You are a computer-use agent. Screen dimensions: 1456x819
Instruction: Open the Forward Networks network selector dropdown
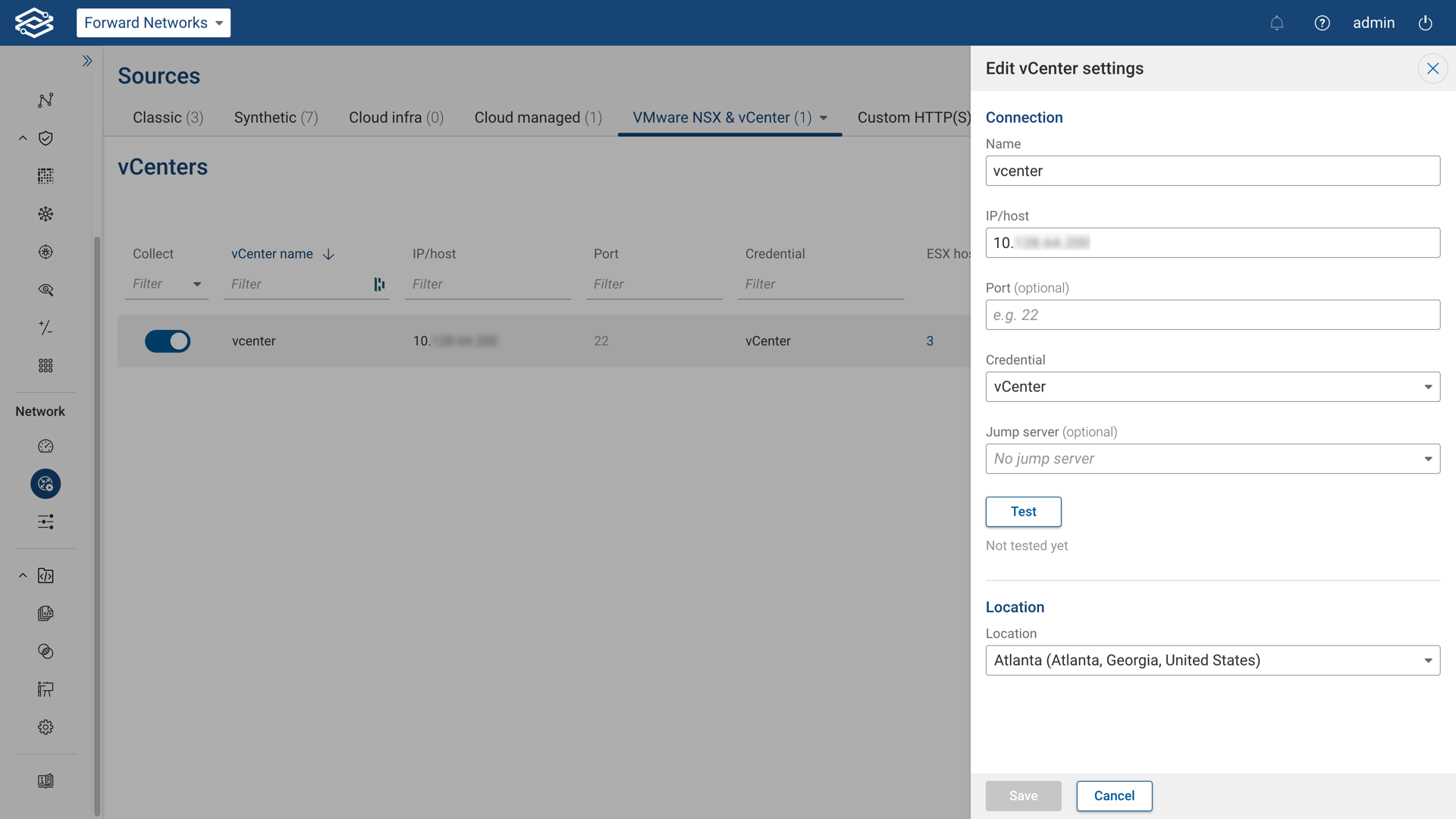click(153, 23)
